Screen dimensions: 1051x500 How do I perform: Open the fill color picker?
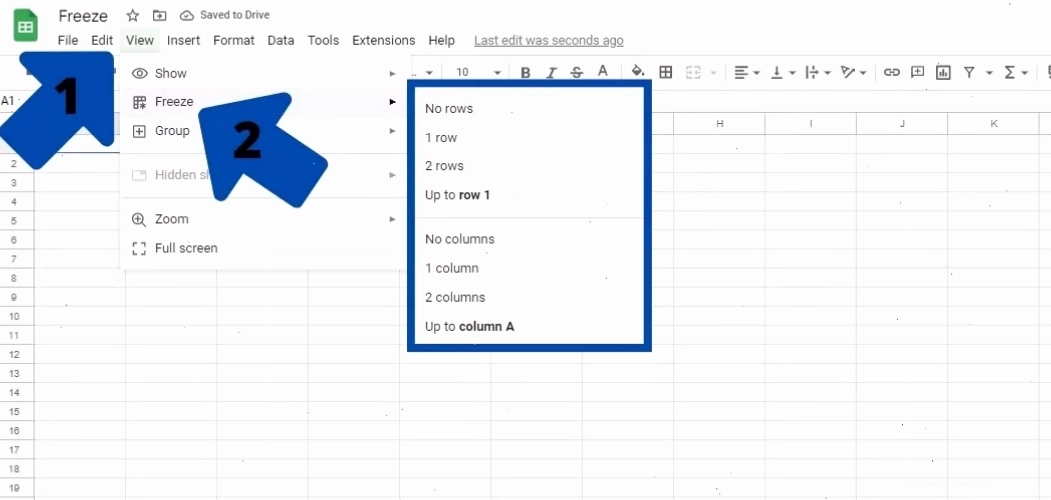tap(638, 72)
